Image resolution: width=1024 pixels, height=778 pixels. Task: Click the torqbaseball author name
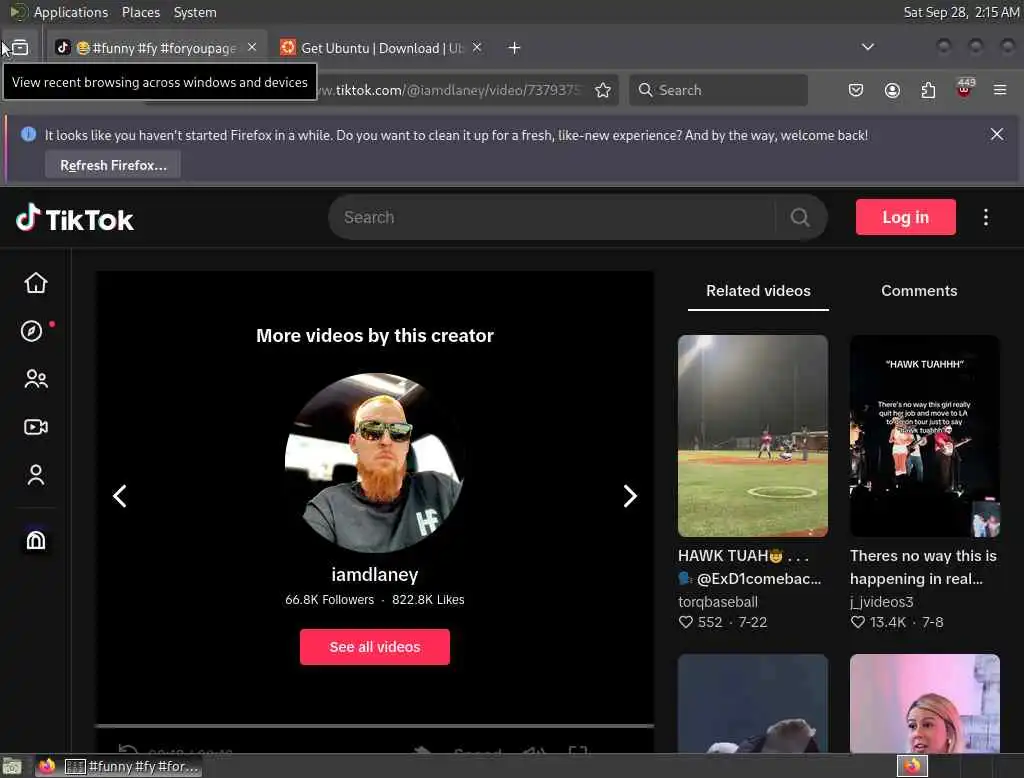(718, 602)
